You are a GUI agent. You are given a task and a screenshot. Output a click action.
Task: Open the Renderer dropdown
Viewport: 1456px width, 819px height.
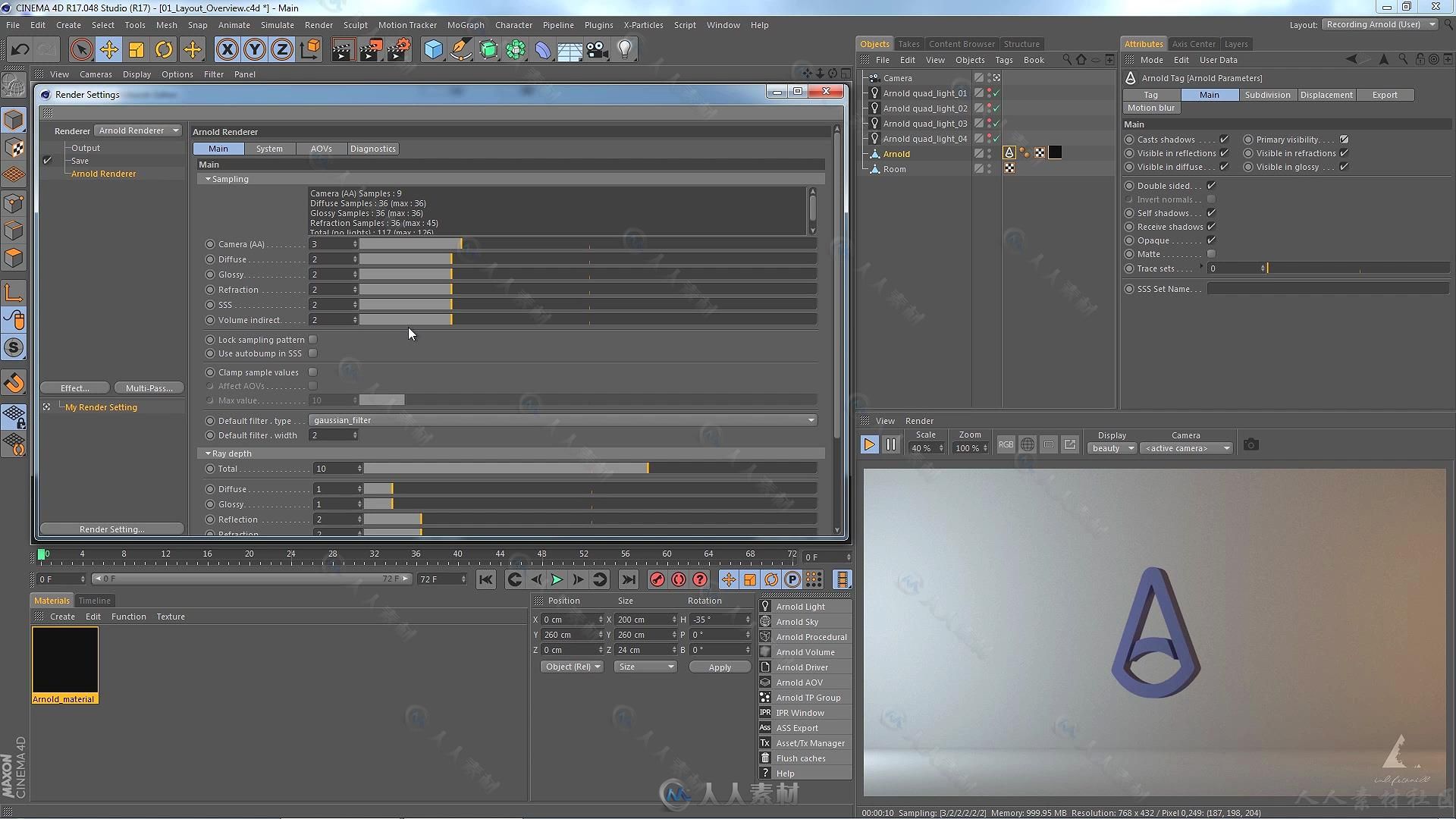click(139, 130)
